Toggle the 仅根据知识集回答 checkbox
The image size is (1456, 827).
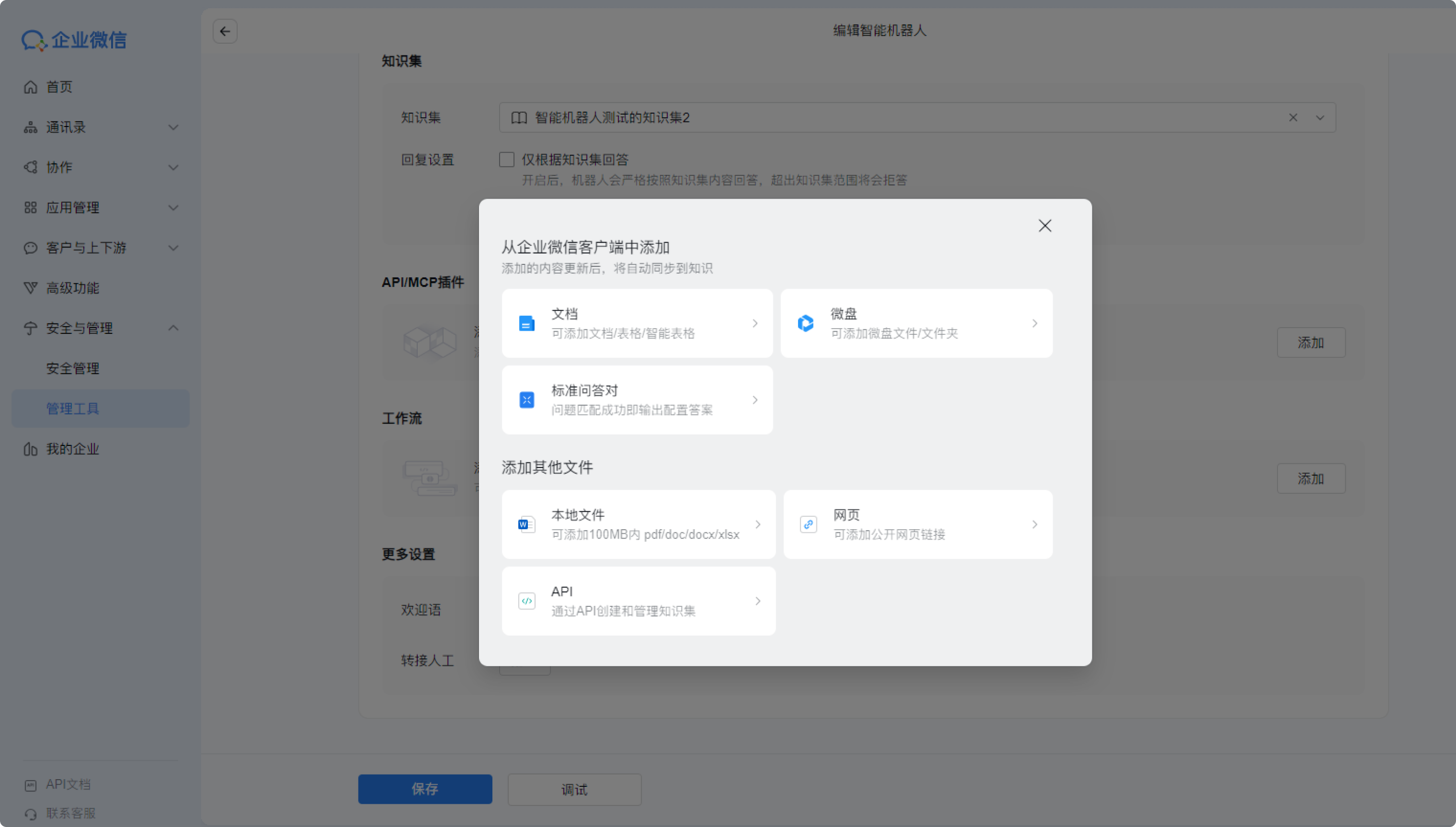[507, 159]
